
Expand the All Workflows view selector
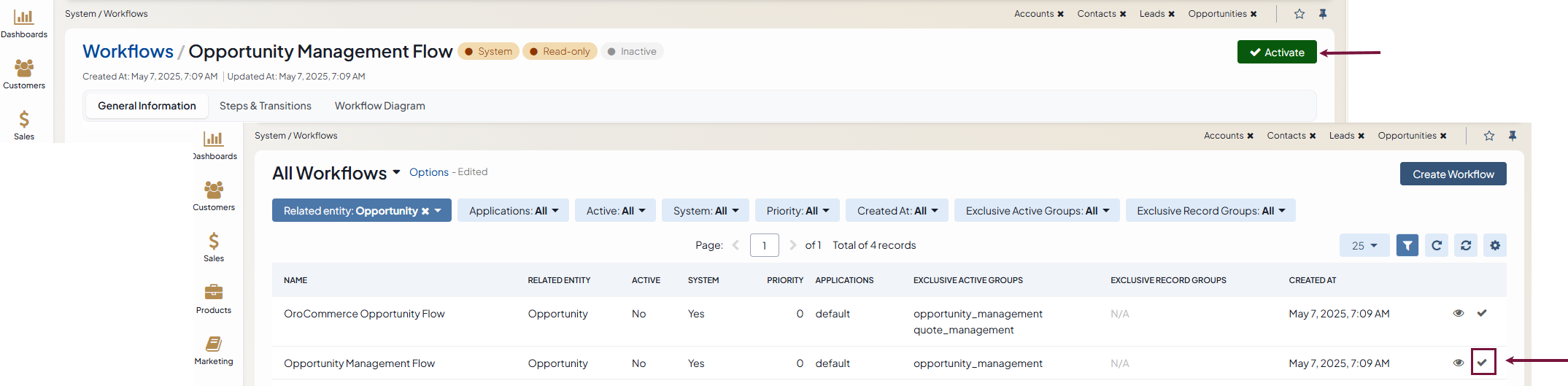pyautogui.click(x=396, y=173)
